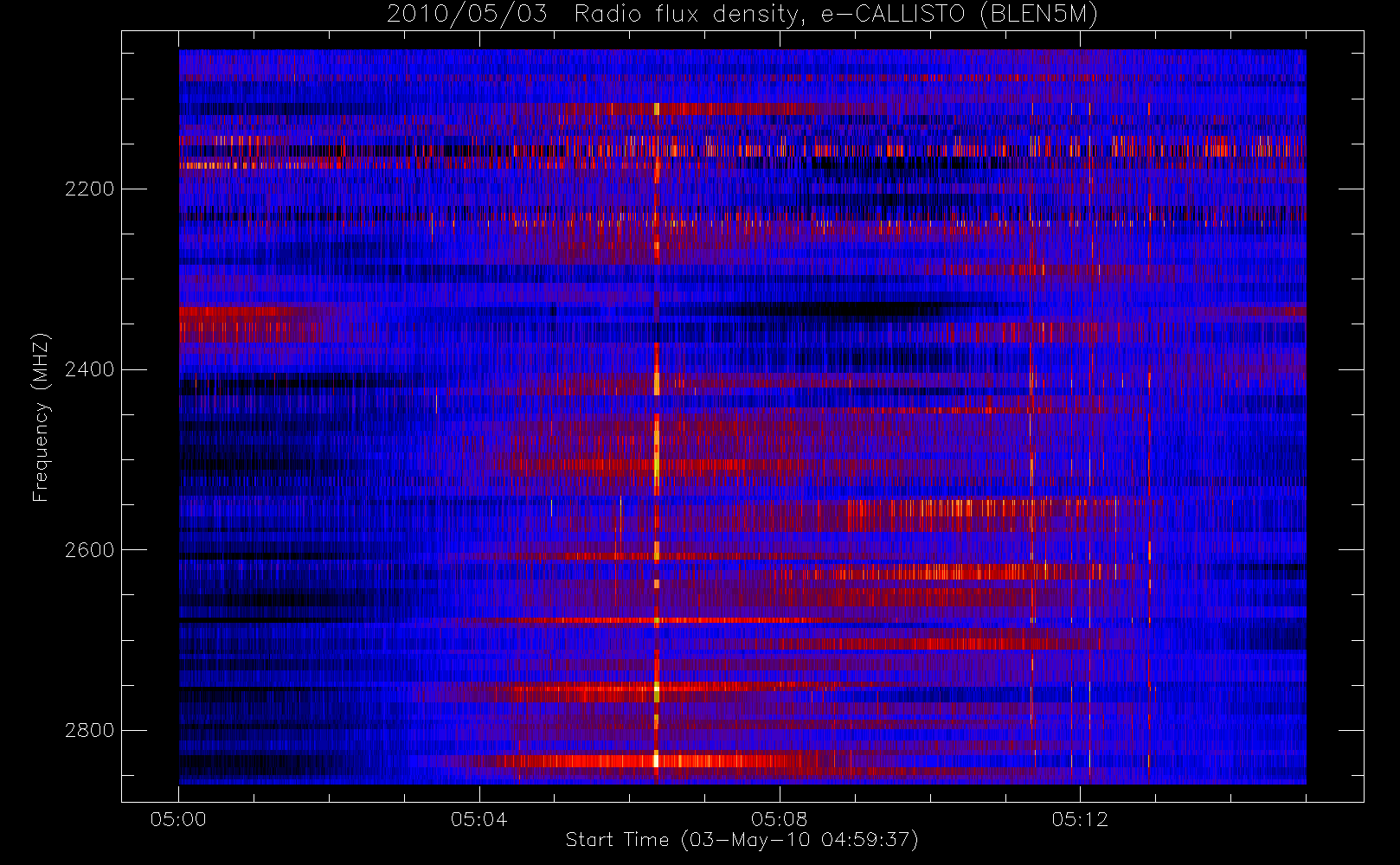This screenshot has height=865, width=1400.
Task: Click the 2200 frequency tick label
Action: (89, 189)
